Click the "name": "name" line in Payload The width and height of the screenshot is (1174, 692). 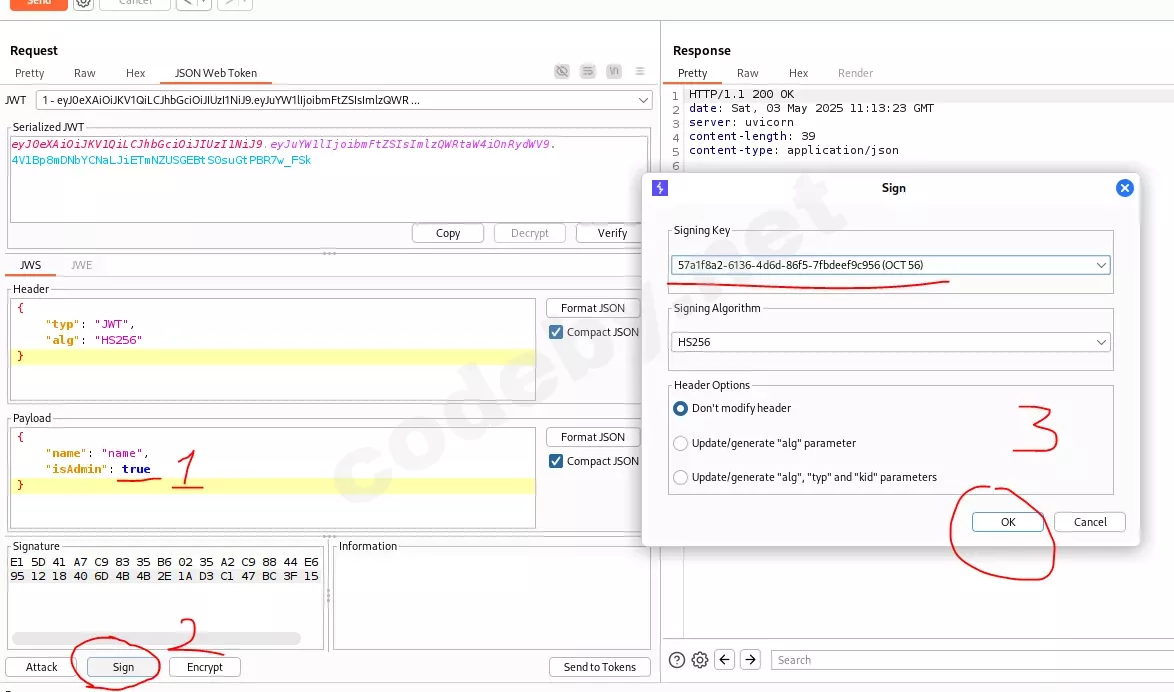[97, 453]
